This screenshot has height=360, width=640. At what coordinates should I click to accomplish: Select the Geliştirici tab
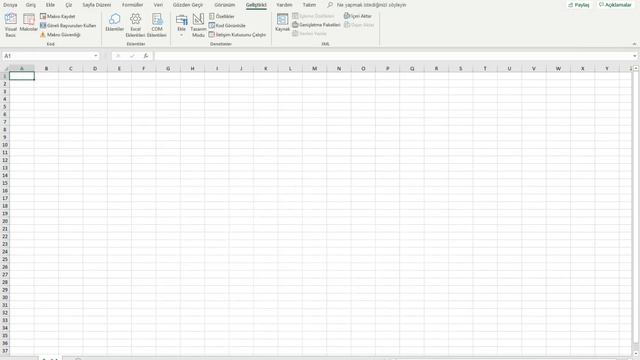point(256,5)
